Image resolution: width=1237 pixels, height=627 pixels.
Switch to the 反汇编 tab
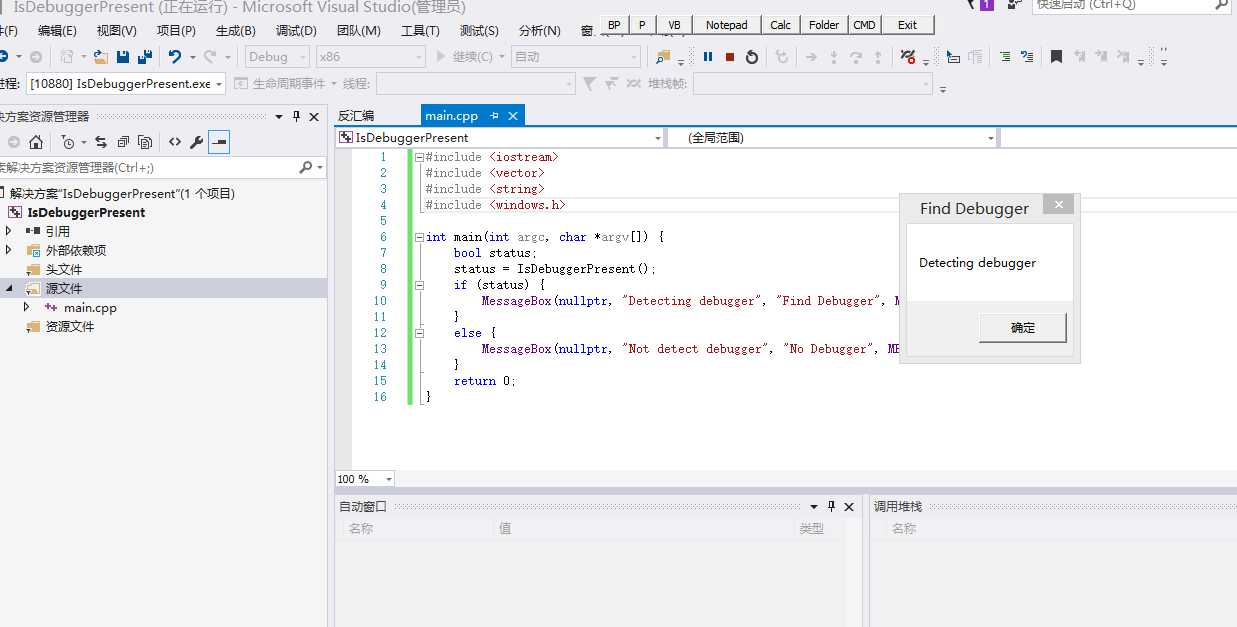point(356,116)
